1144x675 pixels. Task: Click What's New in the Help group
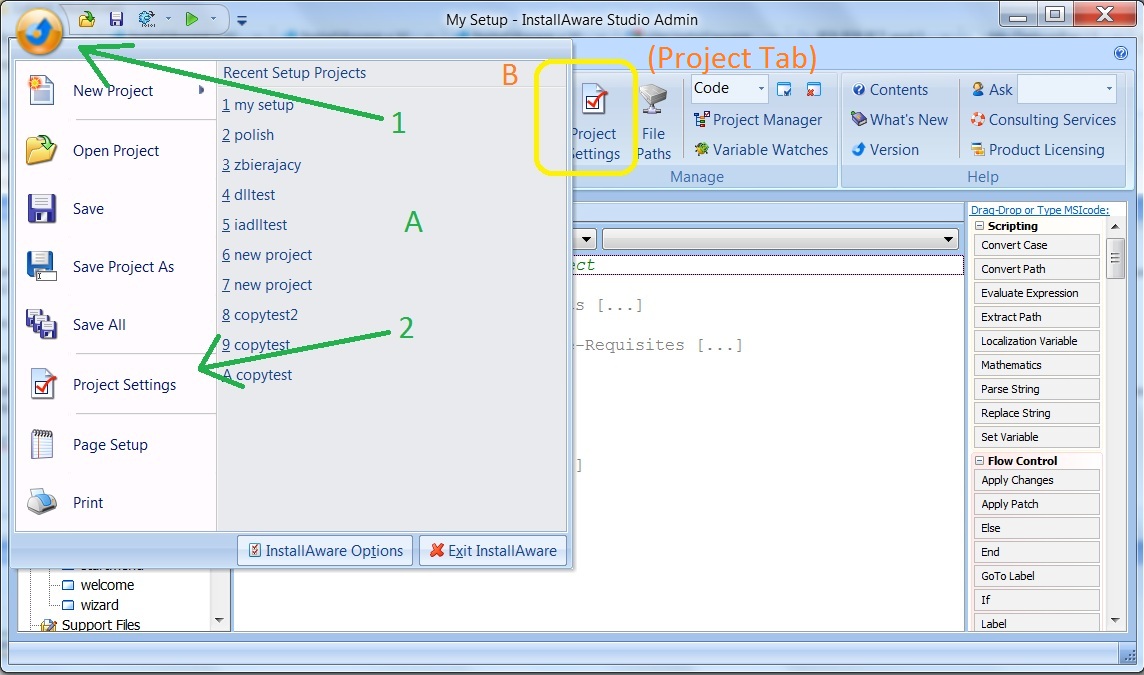900,120
